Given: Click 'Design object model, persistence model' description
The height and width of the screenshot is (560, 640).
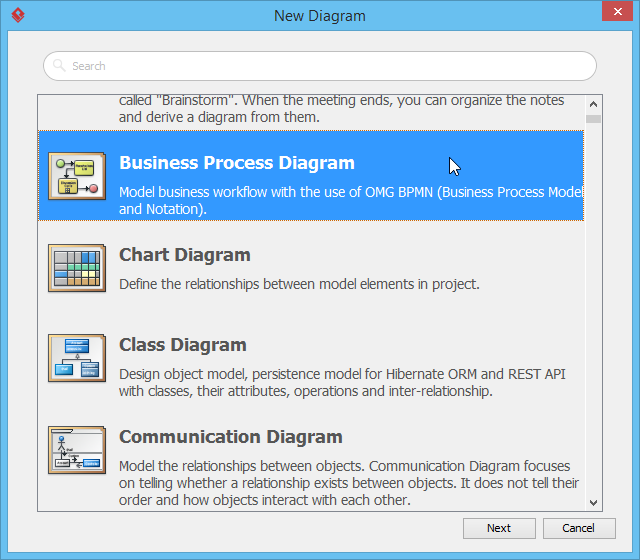Looking at the screenshot, I should tap(342, 382).
